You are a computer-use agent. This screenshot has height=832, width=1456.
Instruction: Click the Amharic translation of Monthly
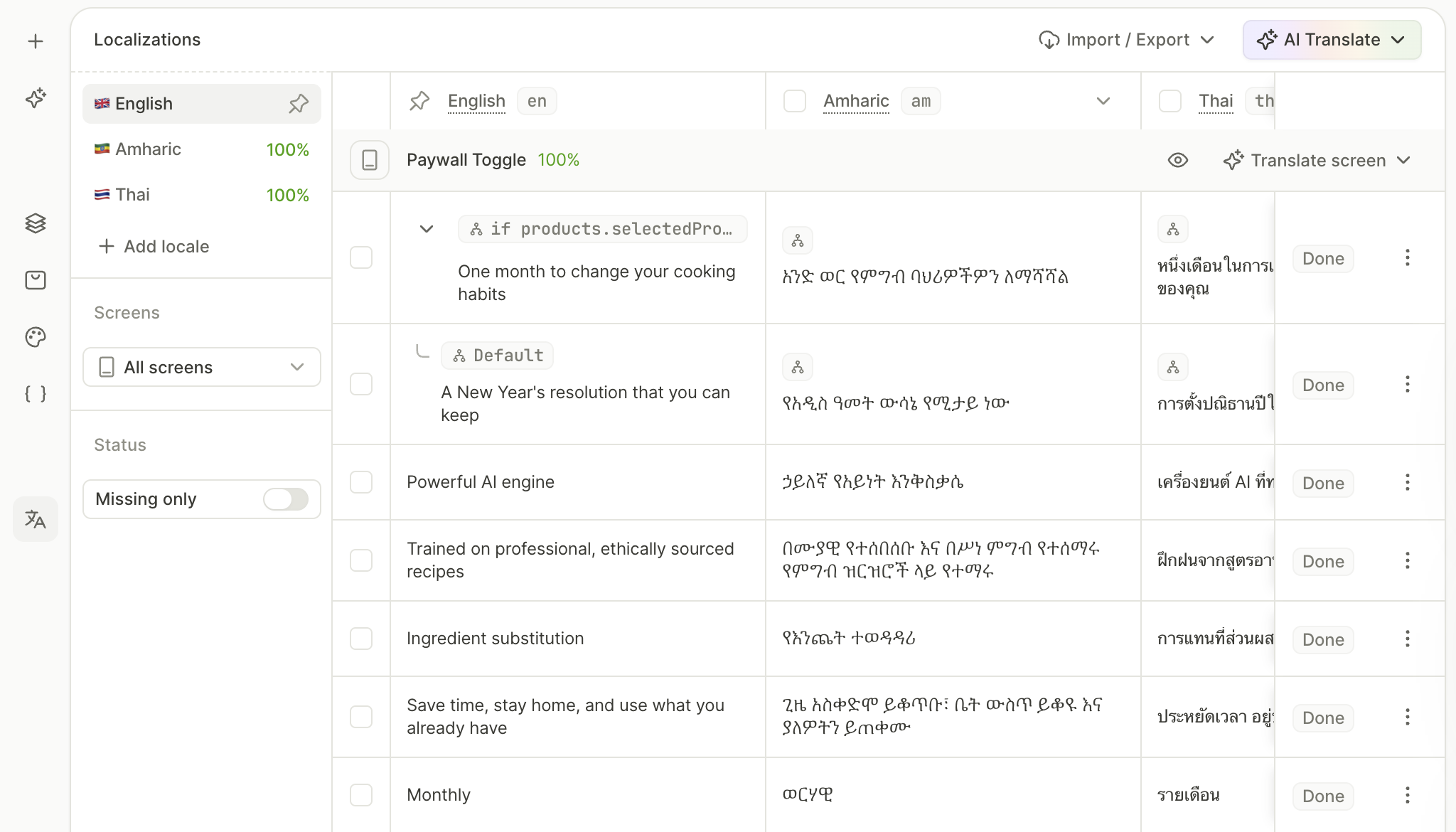click(x=808, y=794)
